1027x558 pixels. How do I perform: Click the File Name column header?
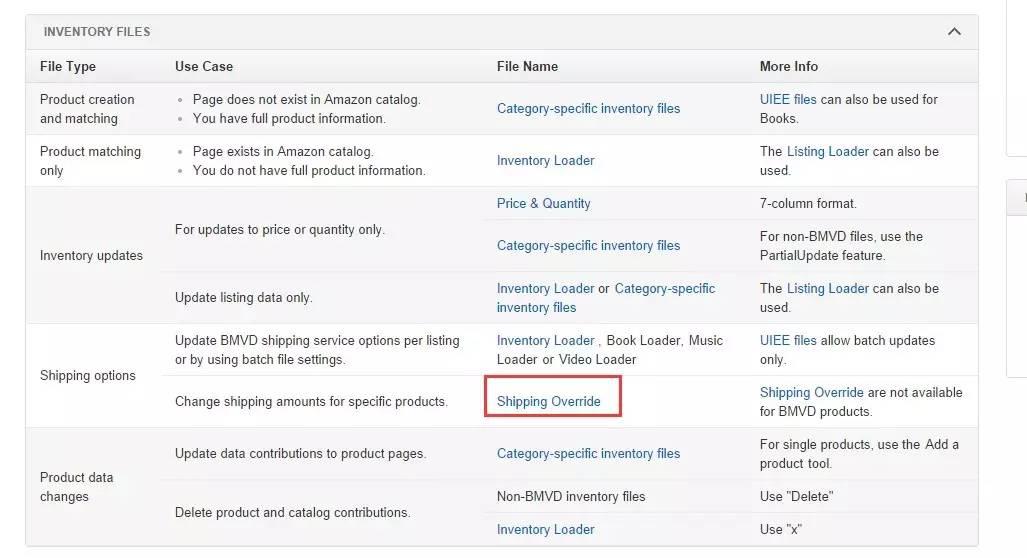527,66
